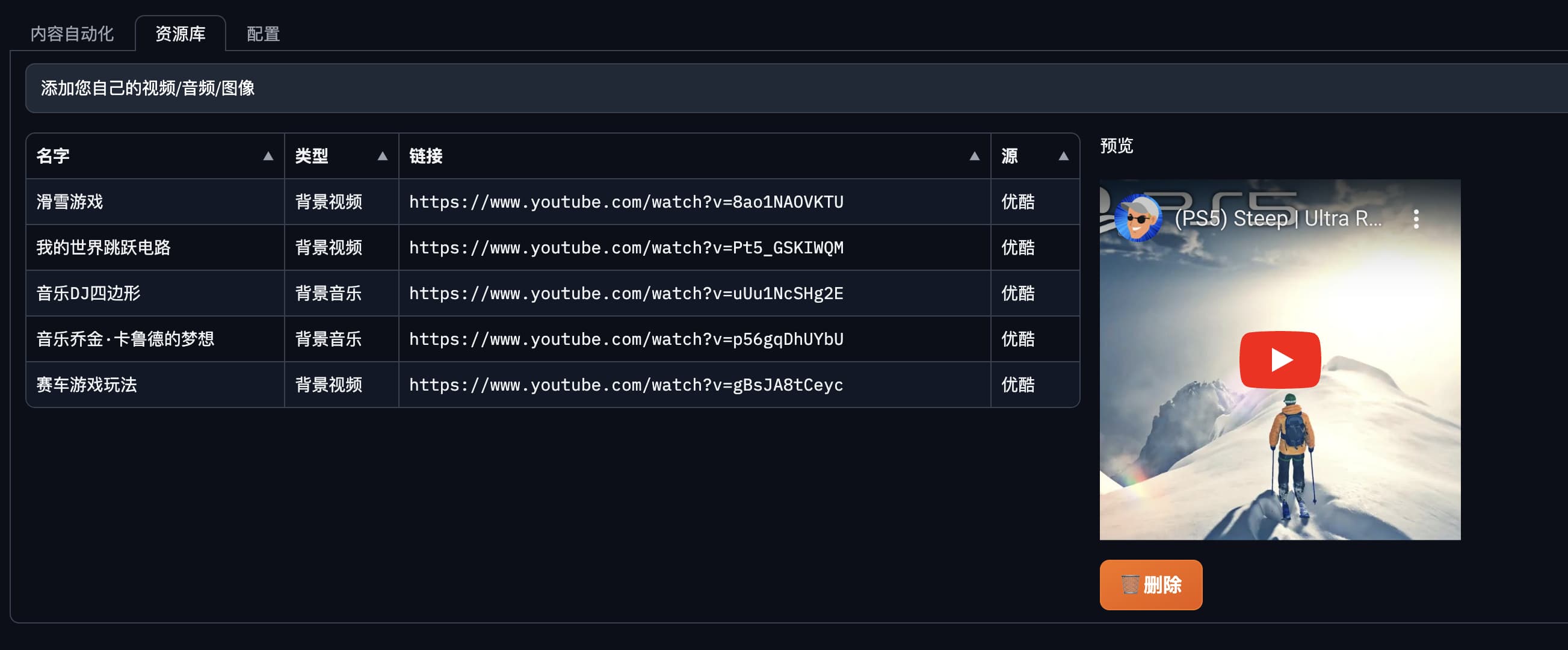The height and width of the screenshot is (650, 1568).
Task: Select 赛车游戏玩法 table row
Action: [87, 385]
